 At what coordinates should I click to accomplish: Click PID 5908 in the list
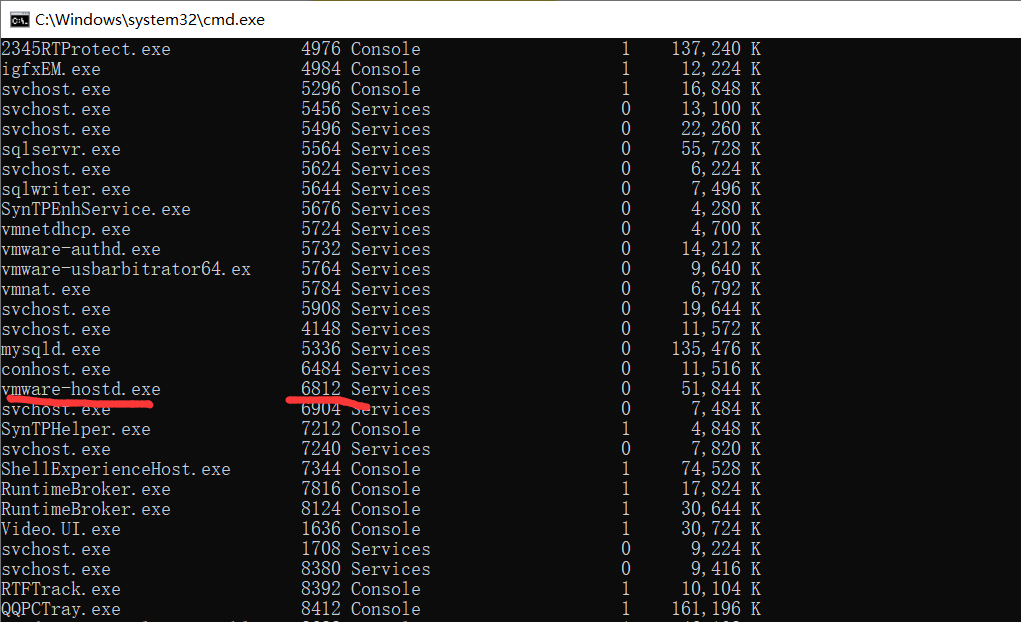point(321,309)
